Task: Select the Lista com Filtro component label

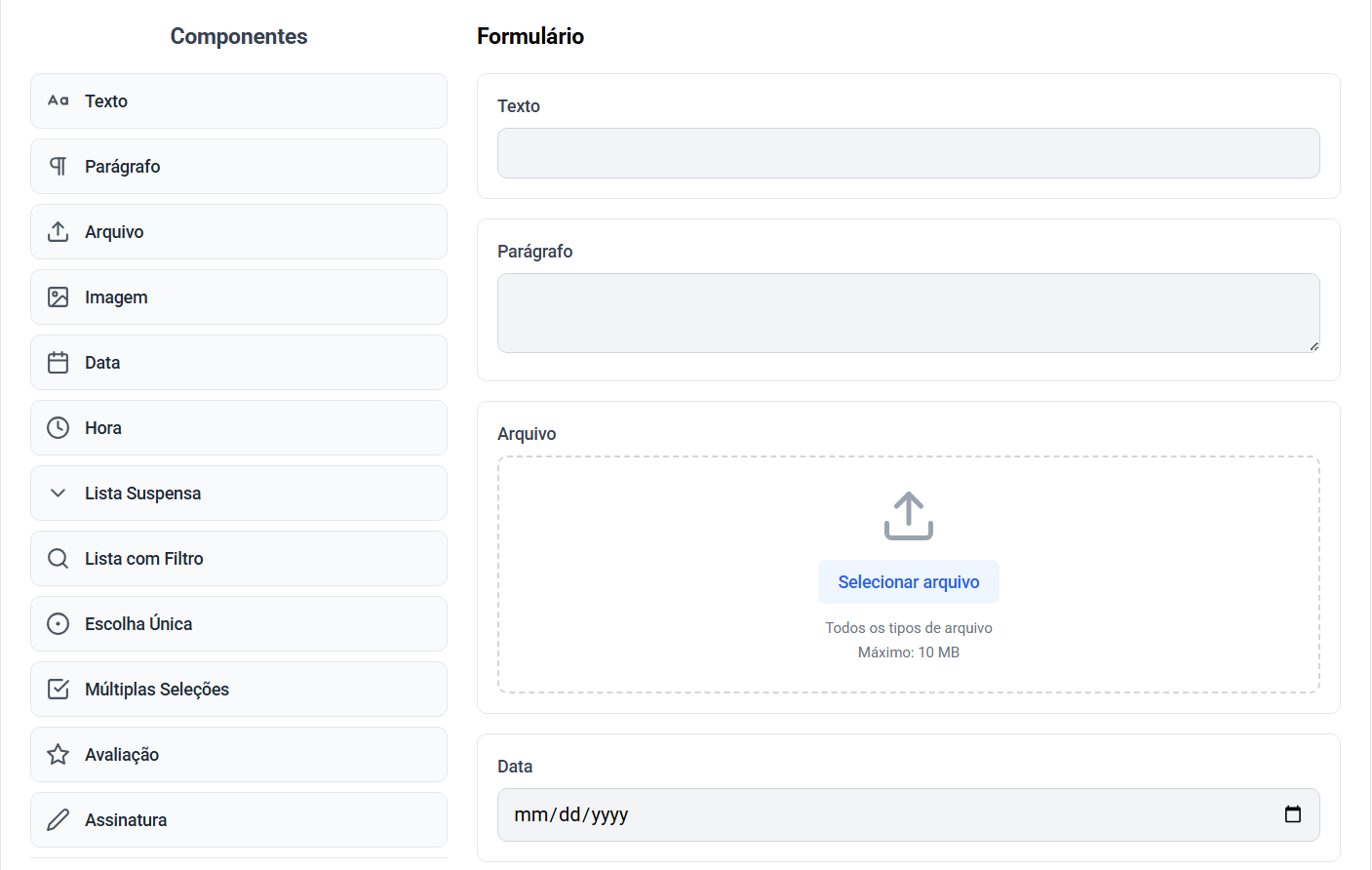Action: point(144,559)
